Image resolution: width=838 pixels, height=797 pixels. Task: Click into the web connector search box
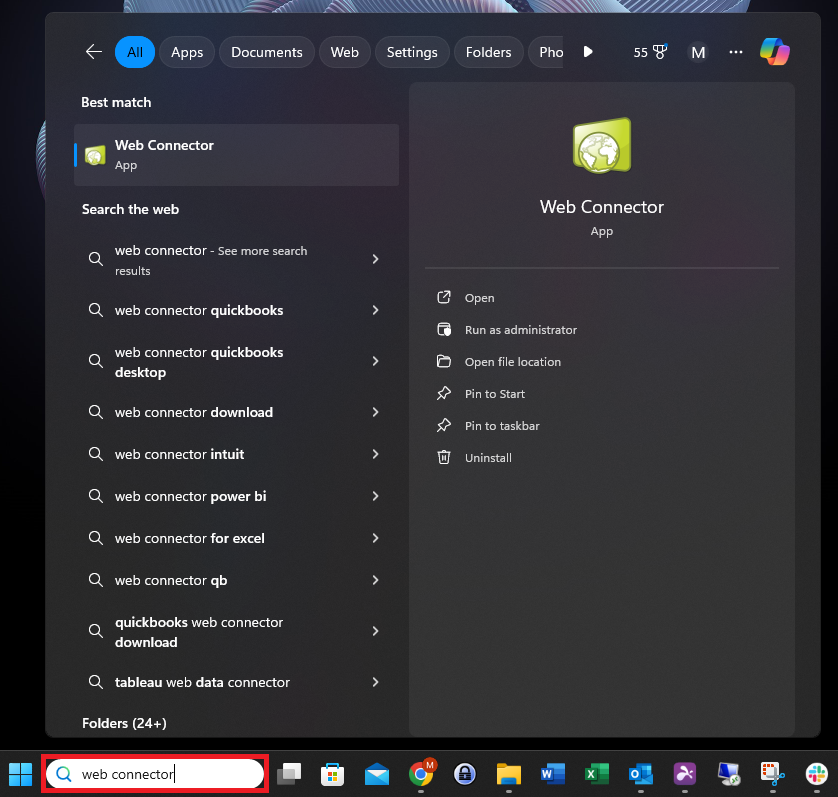[155, 774]
